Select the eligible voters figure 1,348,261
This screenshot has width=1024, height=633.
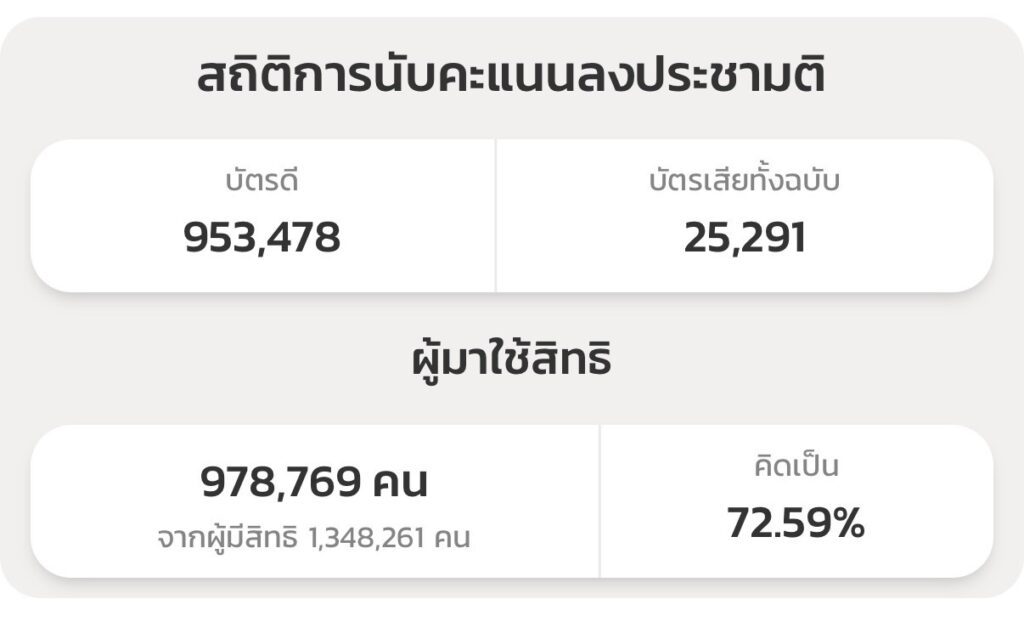[x=369, y=538]
